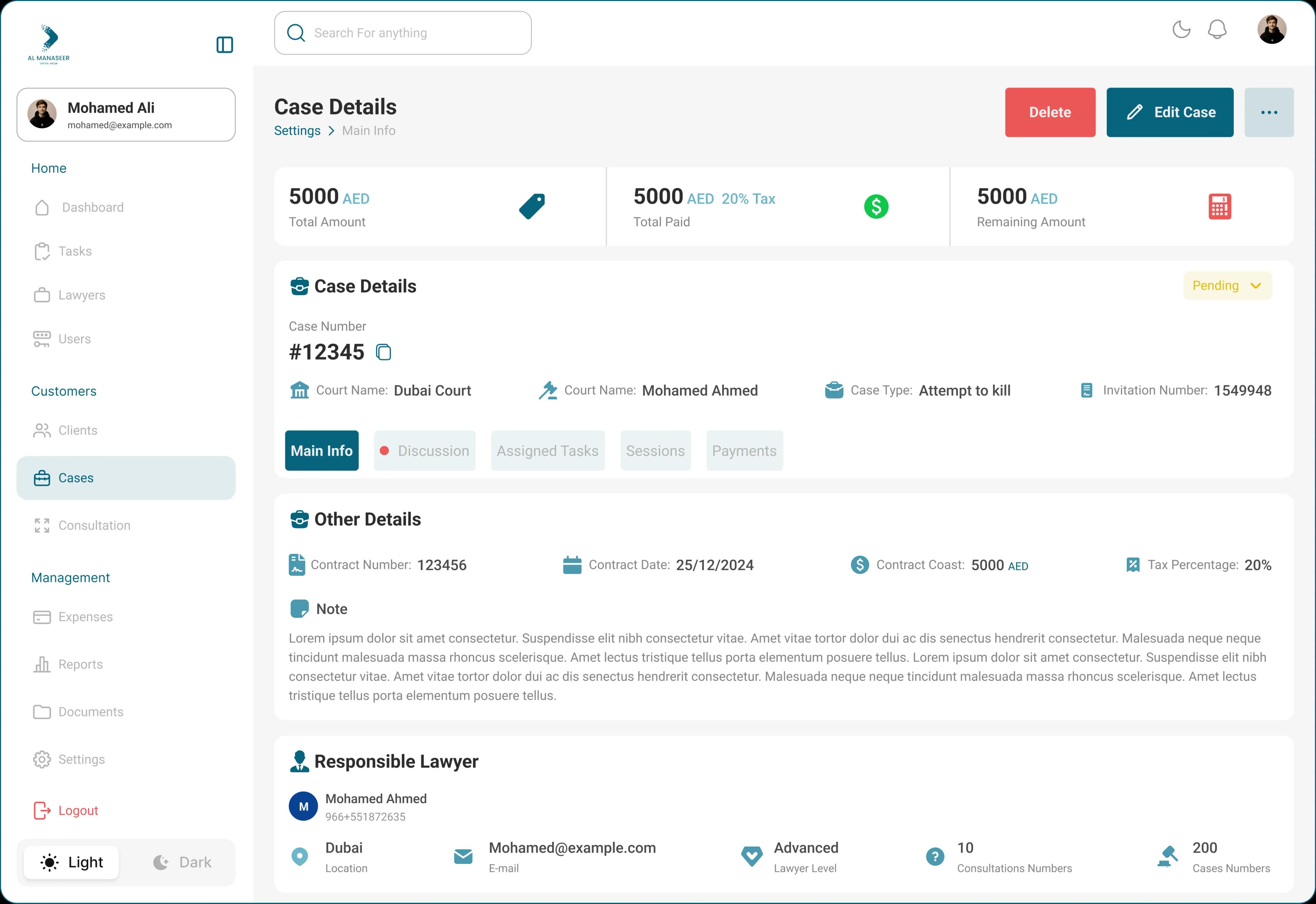Click the phone number 966+551872635

(365, 817)
